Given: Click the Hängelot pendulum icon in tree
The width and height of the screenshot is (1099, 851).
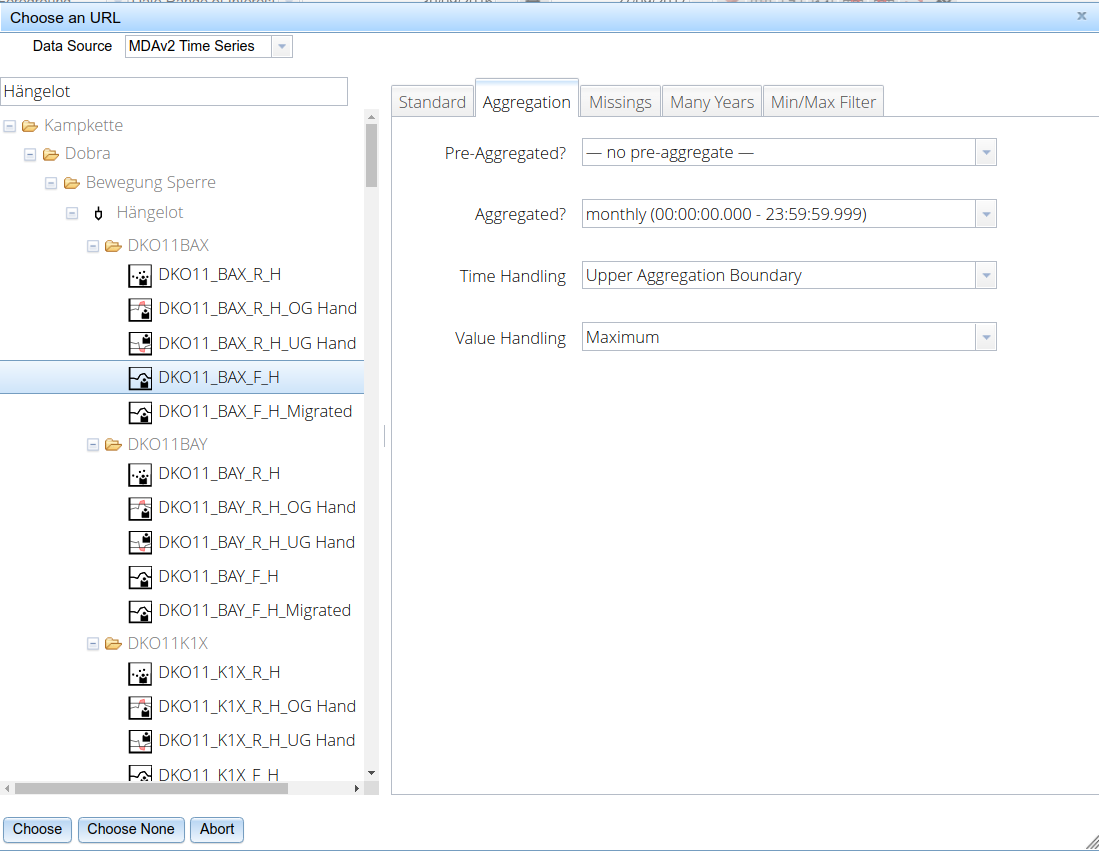Looking at the screenshot, I should (x=98, y=214).
